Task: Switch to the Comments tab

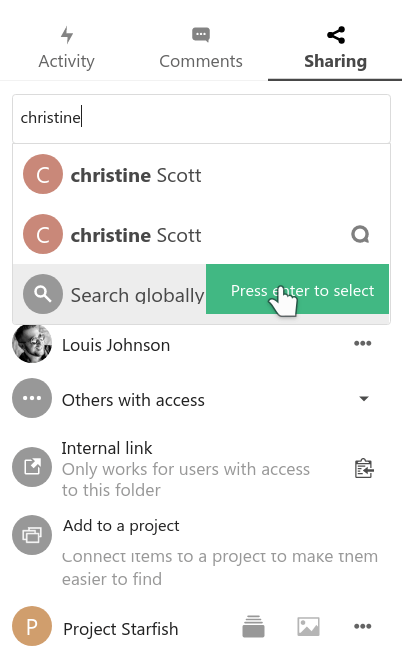Action: [x=201, y=48]
